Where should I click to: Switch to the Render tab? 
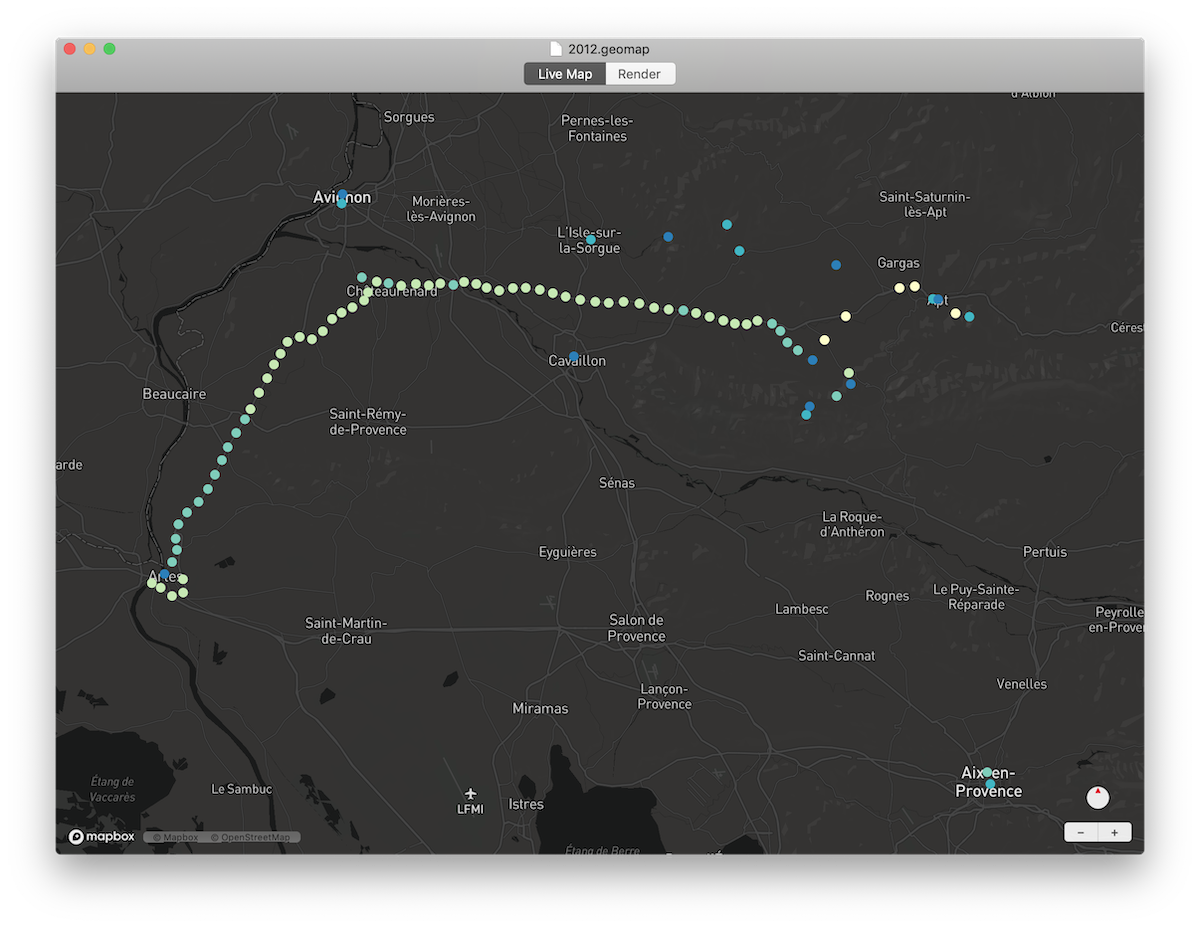pos(639,74)
